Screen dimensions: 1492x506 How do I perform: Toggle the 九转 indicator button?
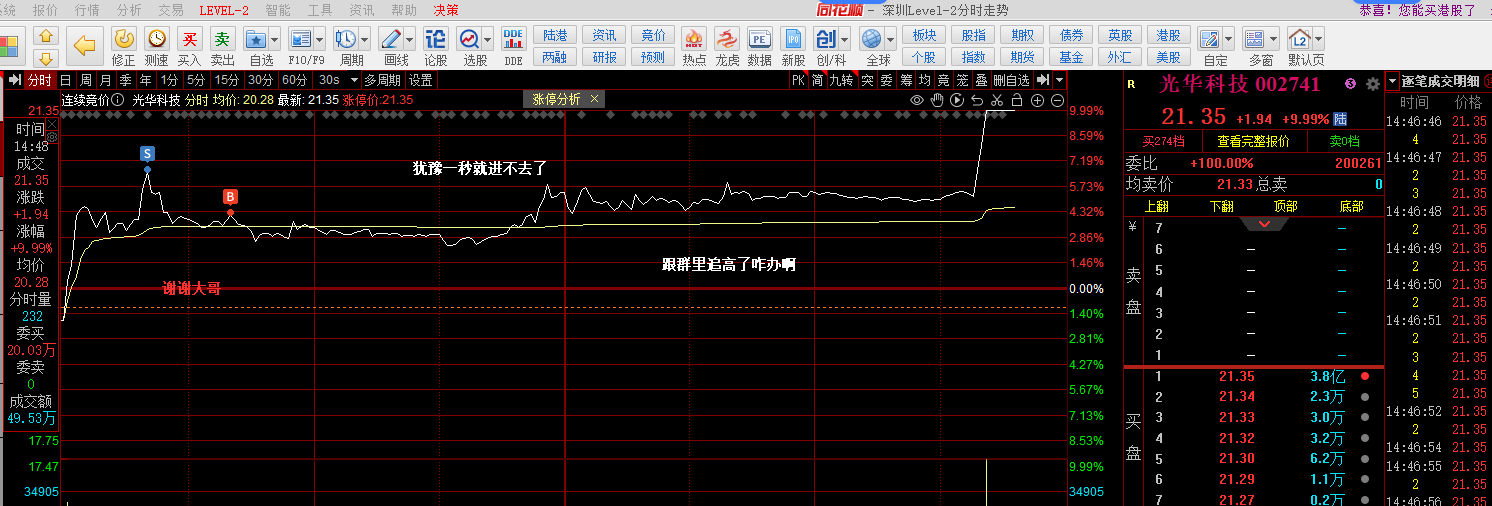(x=843, y=80)
